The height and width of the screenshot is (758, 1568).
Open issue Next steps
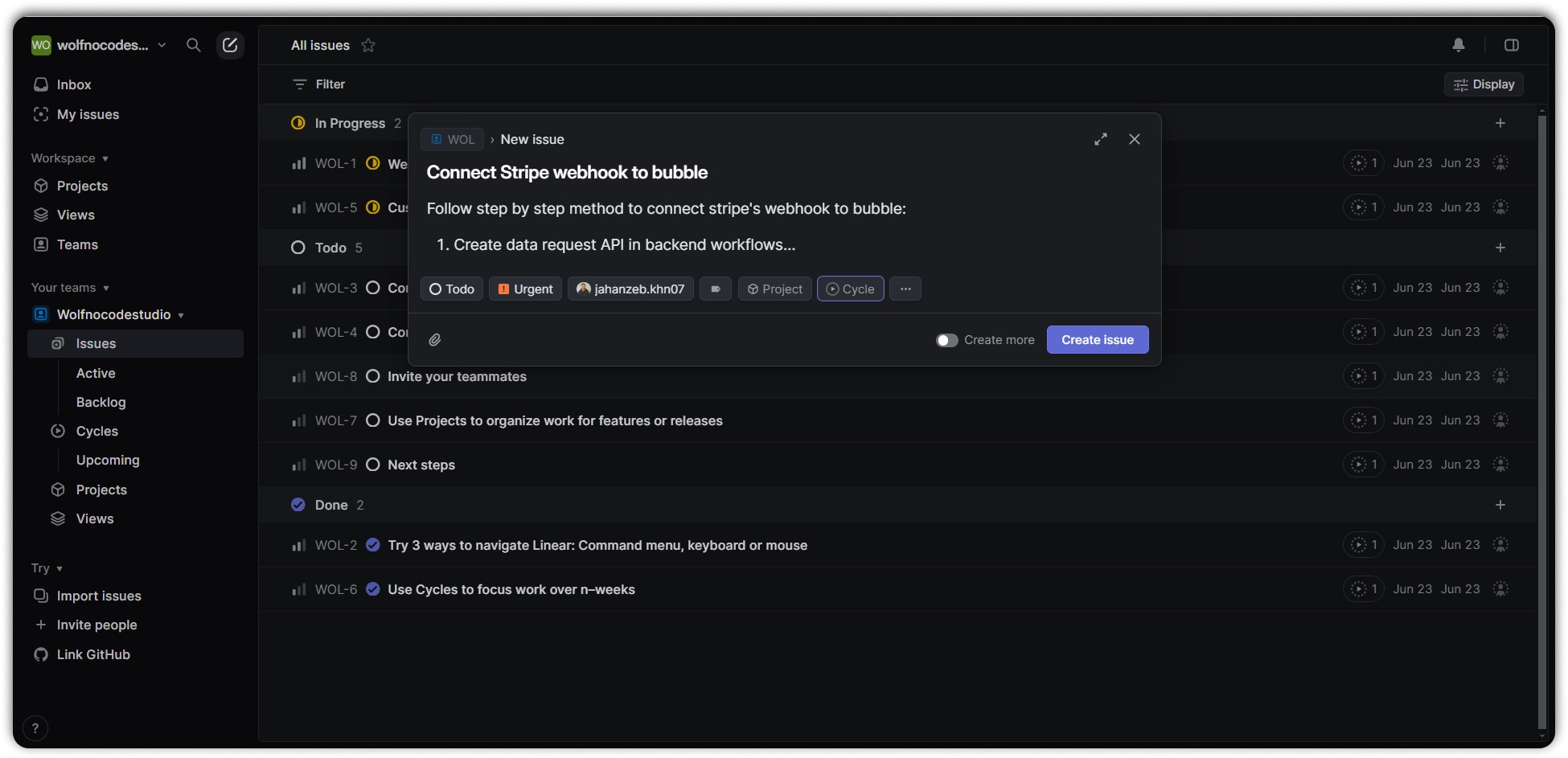coord(421,465)
